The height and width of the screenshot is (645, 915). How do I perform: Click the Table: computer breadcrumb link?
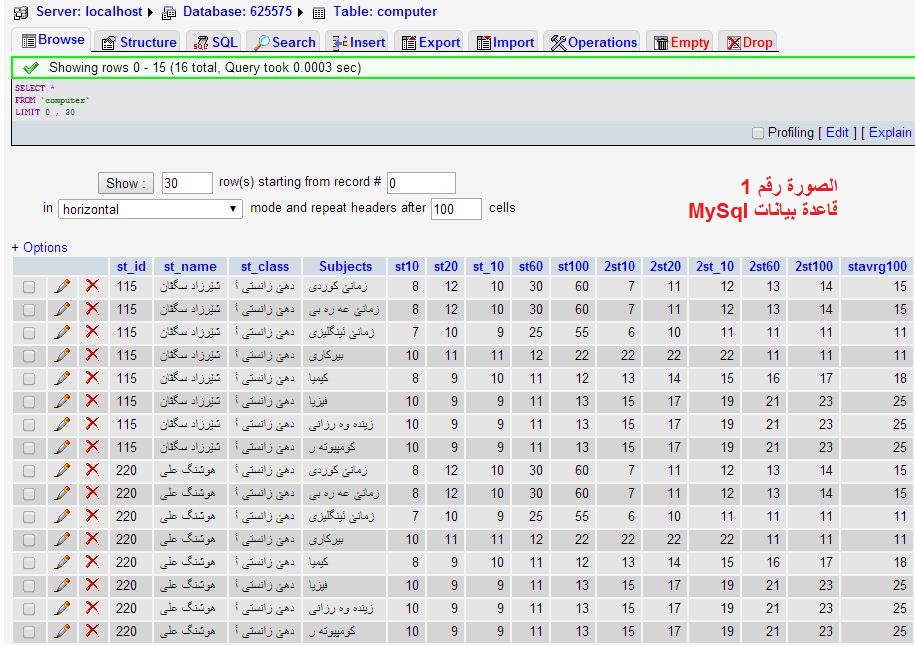tap(385, 12)
